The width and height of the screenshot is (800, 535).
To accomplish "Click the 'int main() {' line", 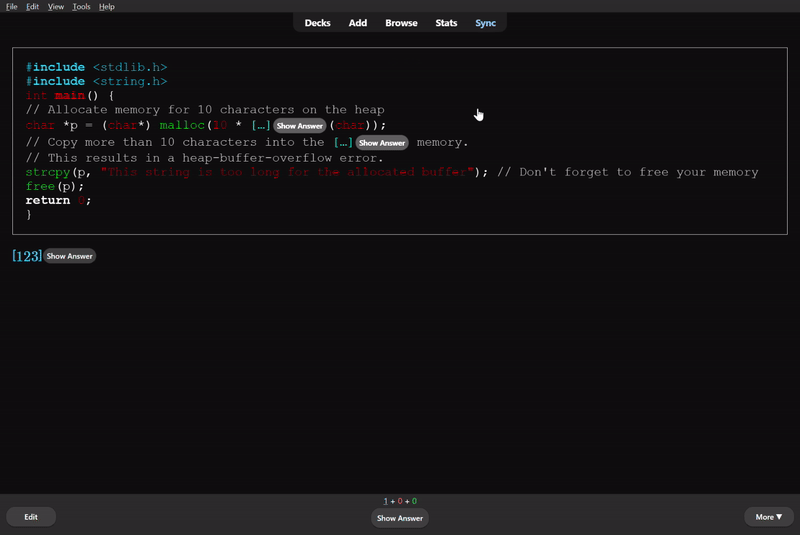I will (x=70, y=96).
